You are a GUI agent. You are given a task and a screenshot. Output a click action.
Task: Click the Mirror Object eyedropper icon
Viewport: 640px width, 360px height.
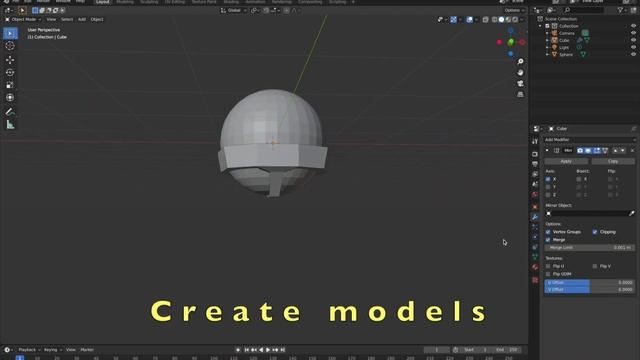click(x=631, y=213)
